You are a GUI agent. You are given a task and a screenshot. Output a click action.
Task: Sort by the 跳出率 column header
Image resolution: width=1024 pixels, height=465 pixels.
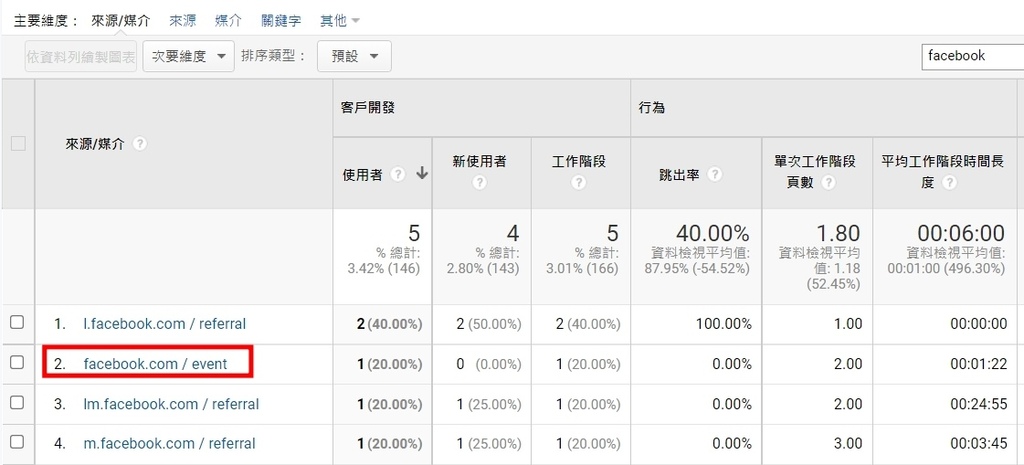(681, 174)
